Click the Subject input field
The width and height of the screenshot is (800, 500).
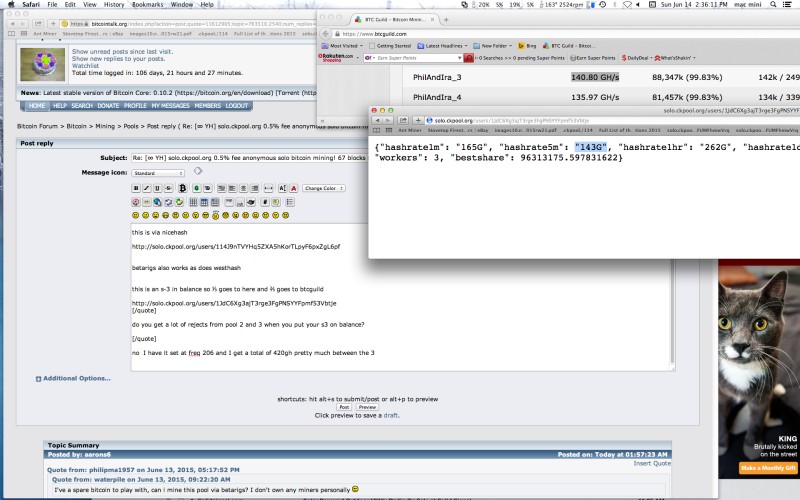(x=249, y=158)
